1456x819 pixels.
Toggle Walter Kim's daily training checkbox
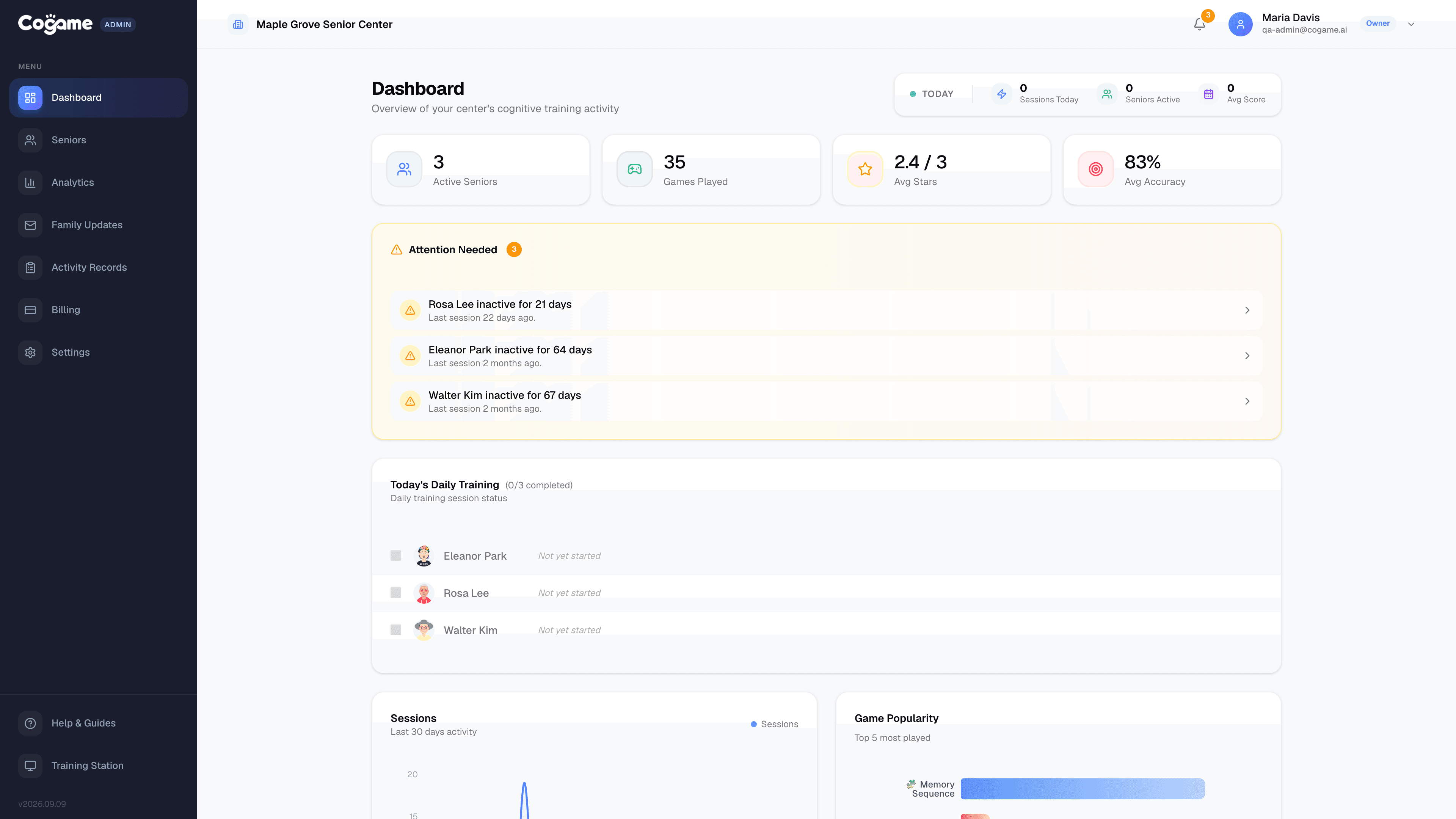click(x=395, y=630)
